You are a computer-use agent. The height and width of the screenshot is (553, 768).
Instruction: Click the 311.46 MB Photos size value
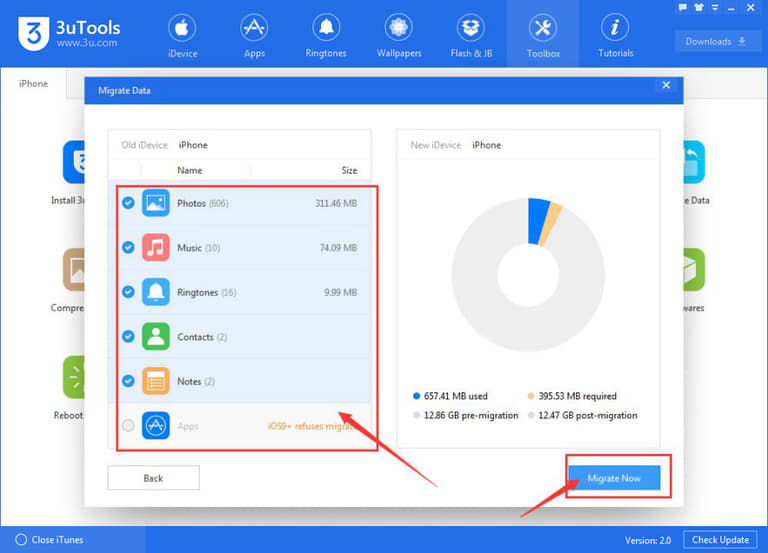[336, 203]
